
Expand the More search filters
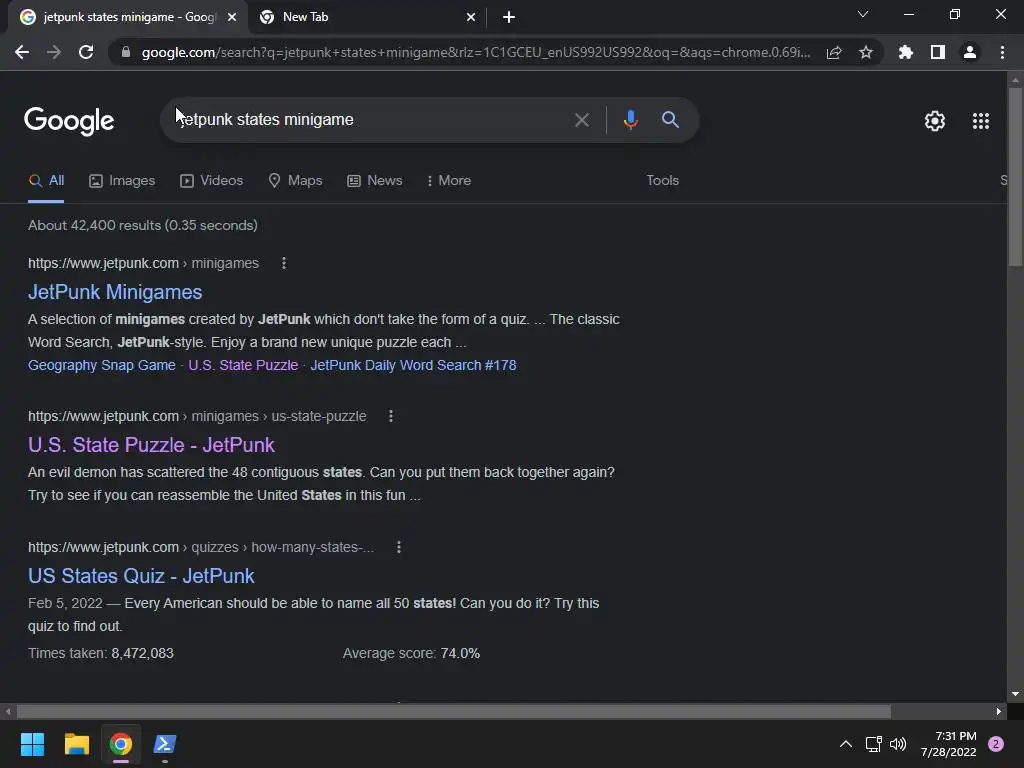coord(449,180)
